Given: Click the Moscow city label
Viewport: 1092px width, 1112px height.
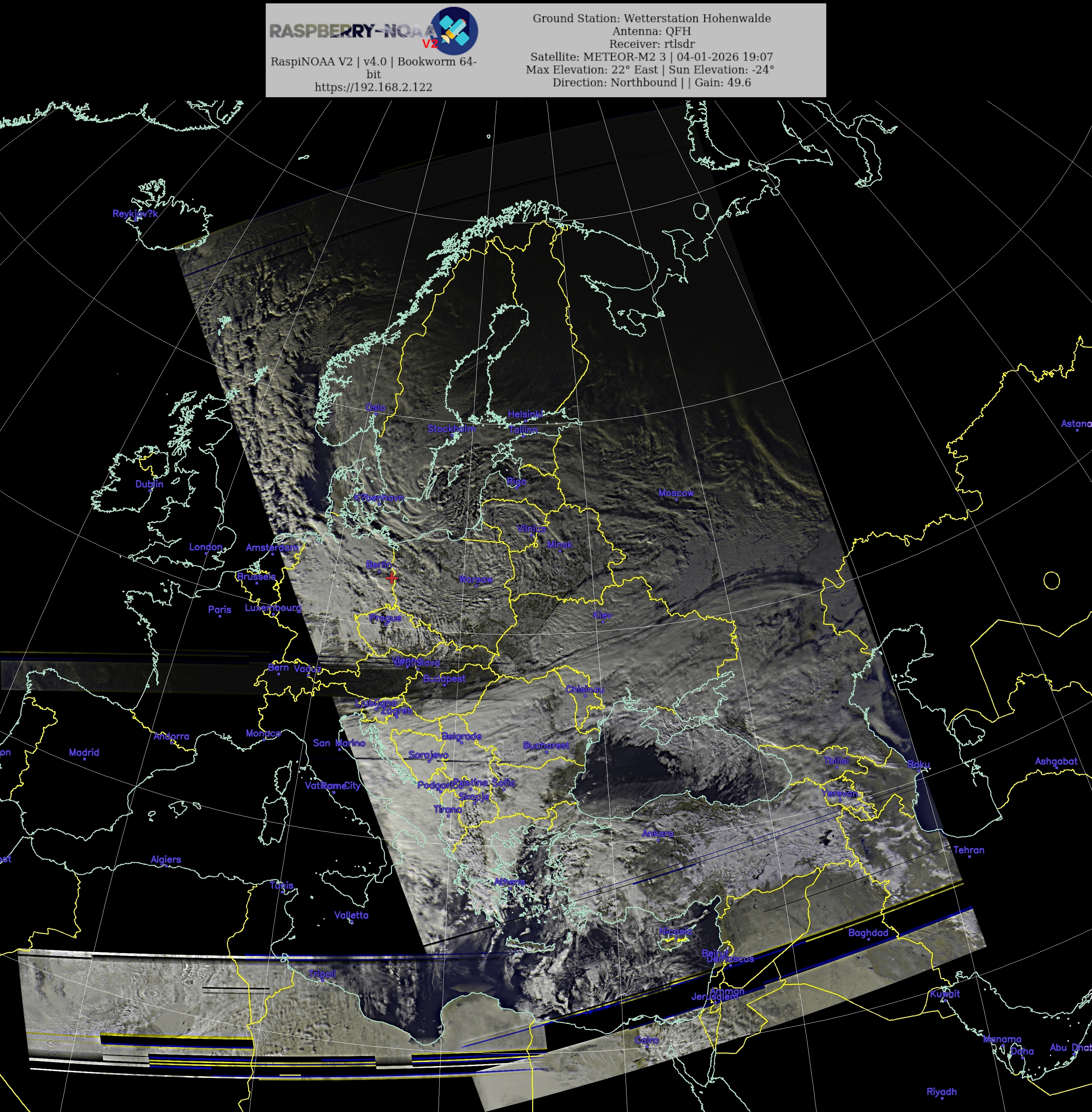Looking at the screenshot, I should [x=676, y=493].
